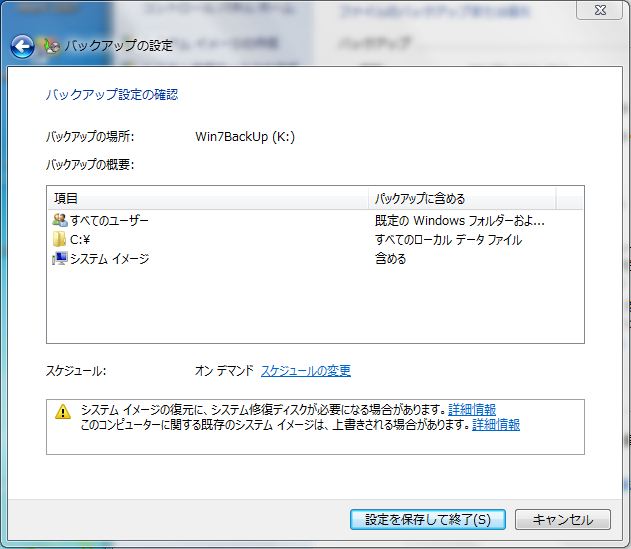
Task: Click the キャンセル button
Action: pos(563,519)
